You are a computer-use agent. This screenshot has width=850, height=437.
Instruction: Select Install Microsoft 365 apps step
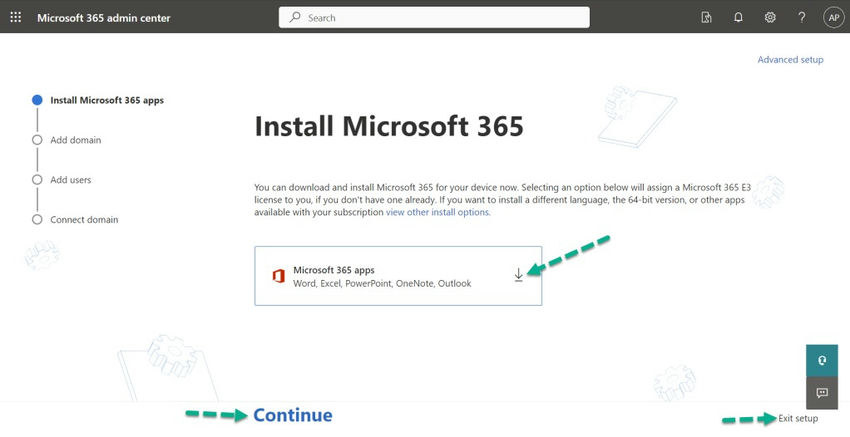coord(37,100)
